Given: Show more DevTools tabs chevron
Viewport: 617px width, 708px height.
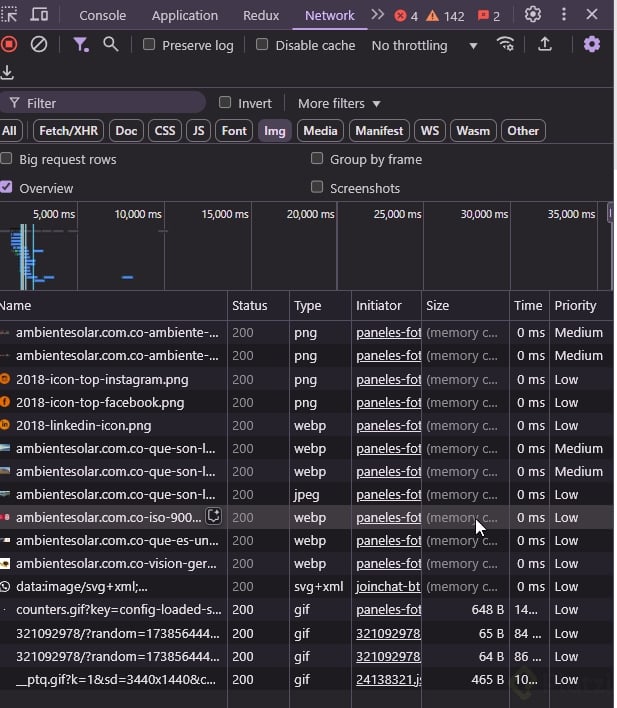Looking at the screenshot, I should click(377, 15).
